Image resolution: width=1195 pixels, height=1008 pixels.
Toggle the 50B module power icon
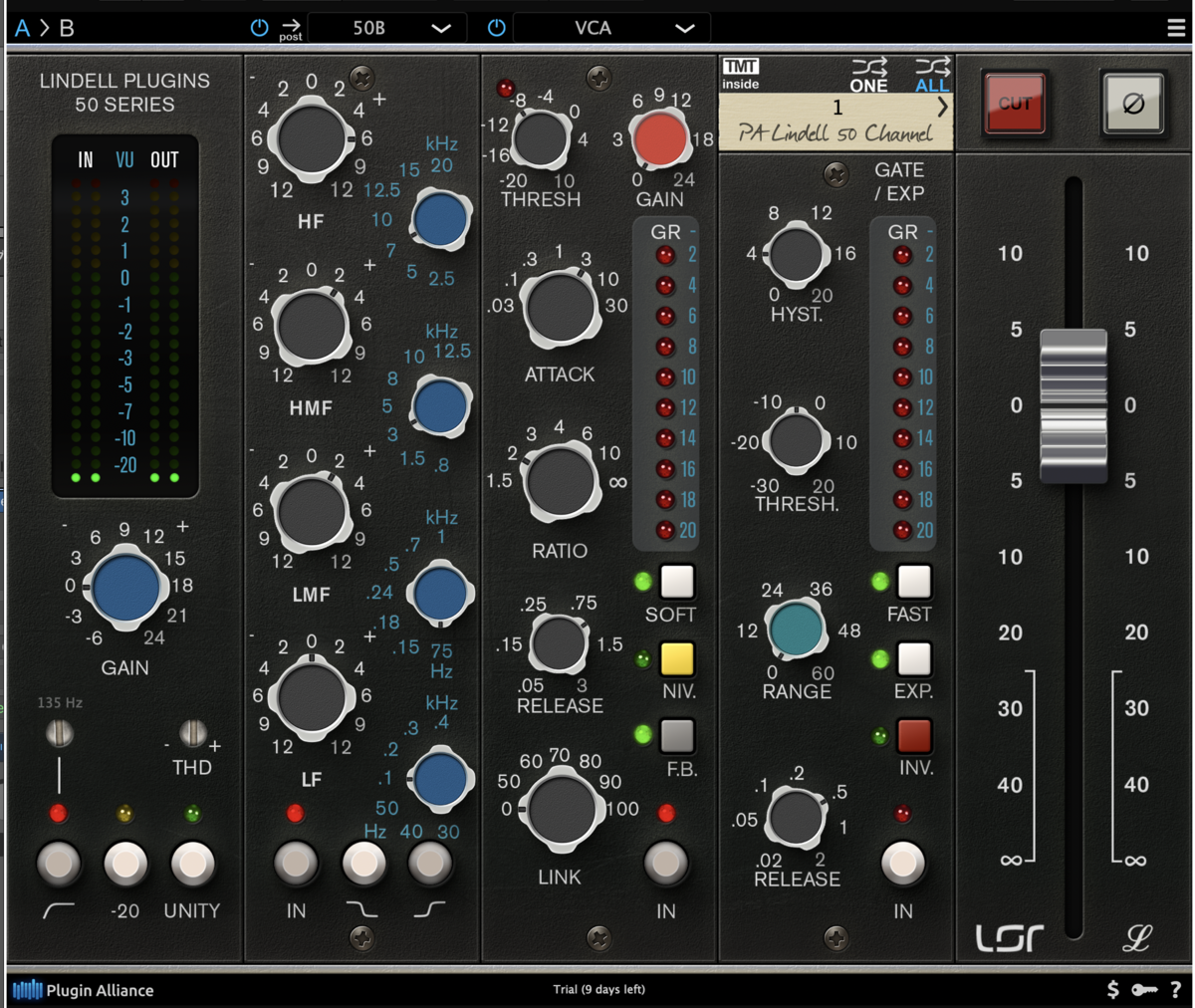pyautogui.click(x=259, y=28)
